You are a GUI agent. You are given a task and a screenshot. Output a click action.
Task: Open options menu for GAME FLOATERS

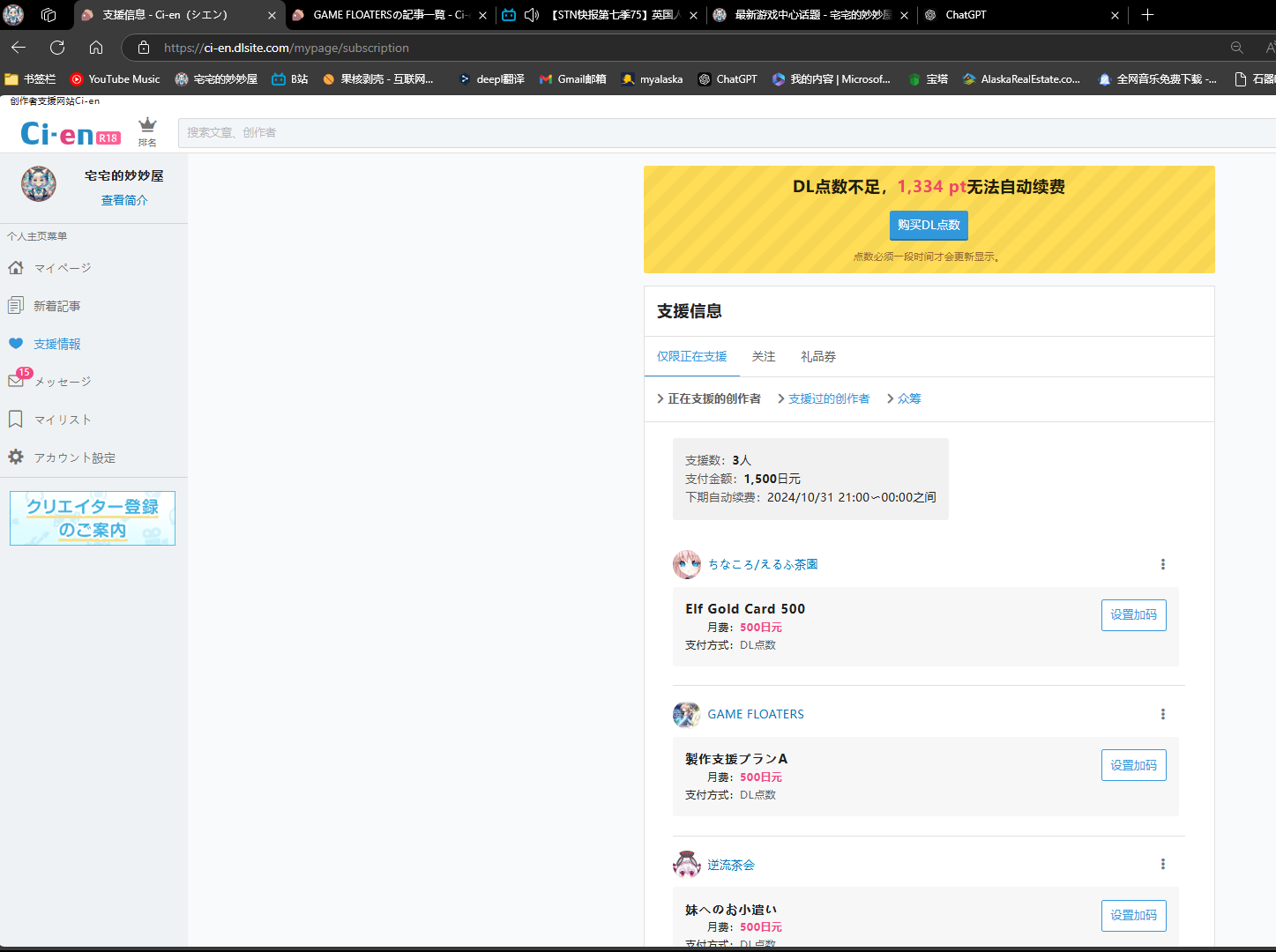(x=1163, y=714)
